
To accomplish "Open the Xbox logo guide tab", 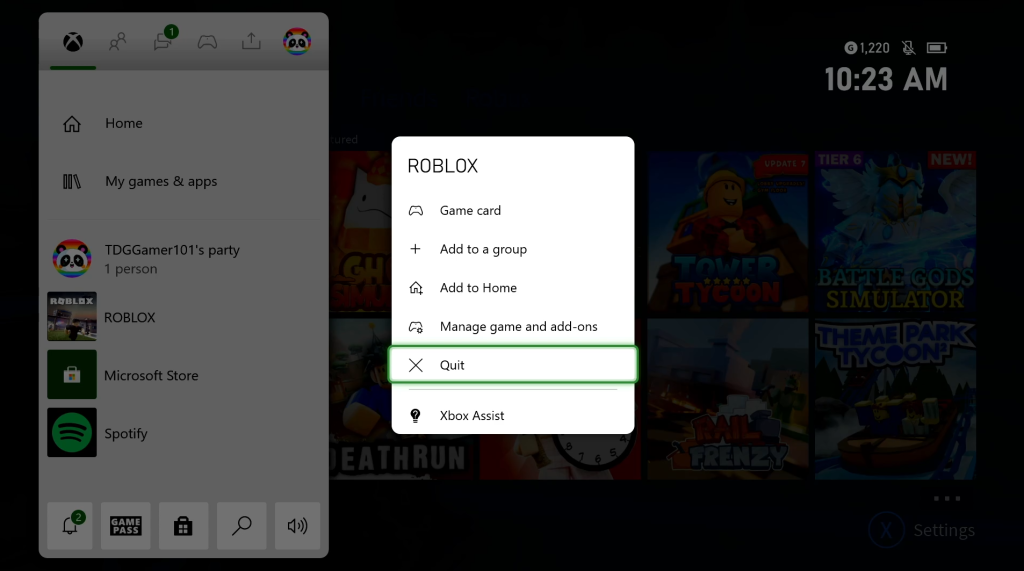I will click(x=73, y=42).
